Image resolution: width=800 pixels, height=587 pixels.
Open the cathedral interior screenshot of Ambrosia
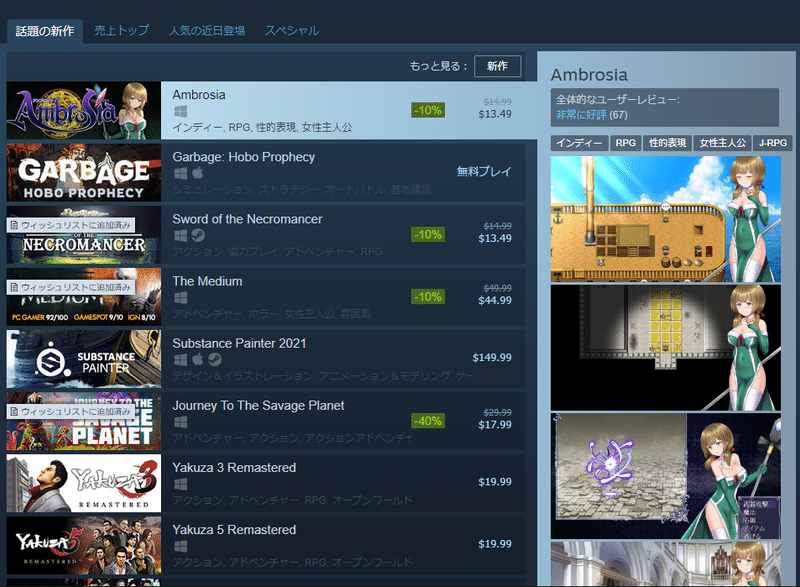coord(666,564)
